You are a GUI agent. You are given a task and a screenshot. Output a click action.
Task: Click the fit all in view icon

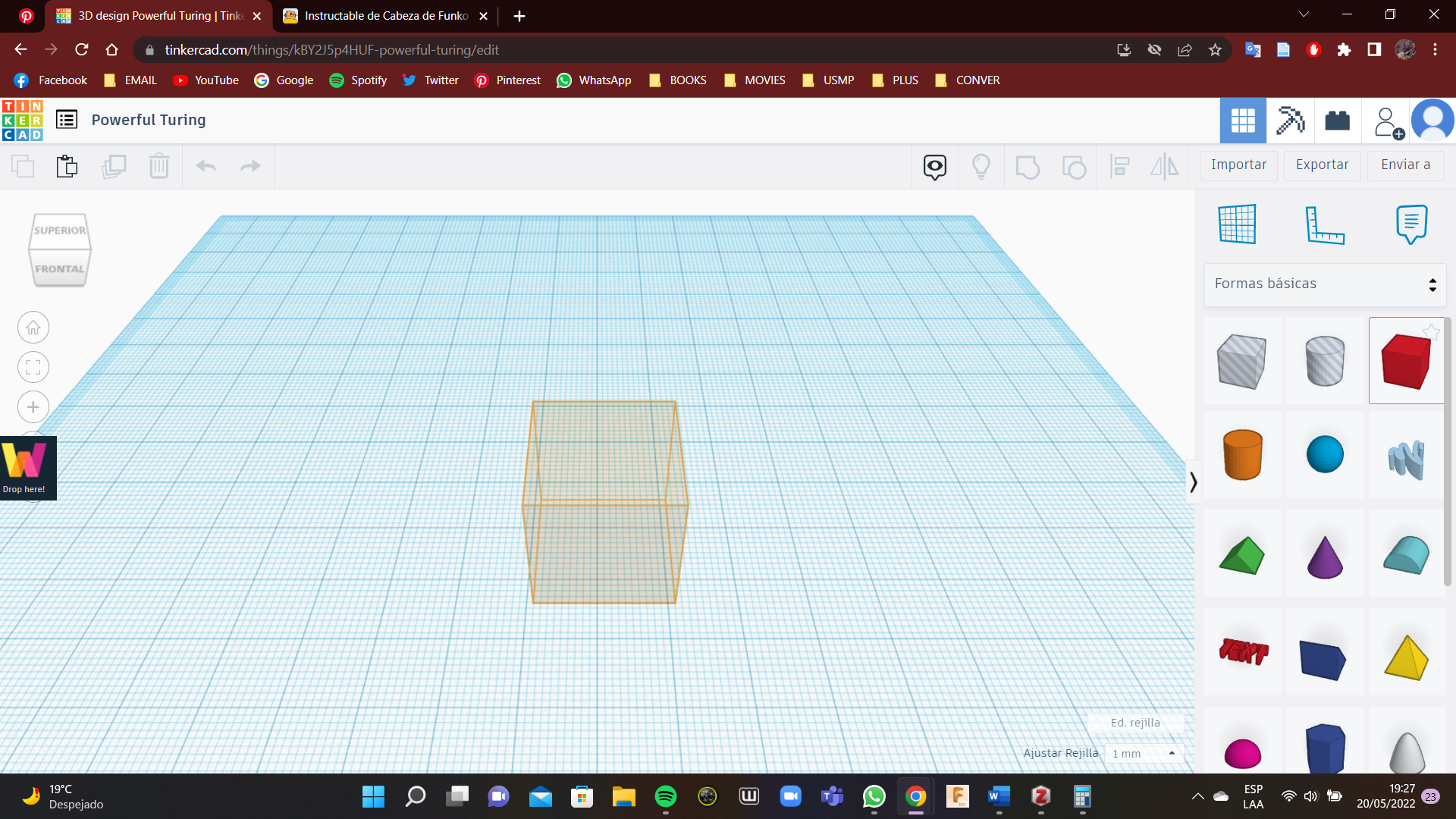[x=33, y=368]
